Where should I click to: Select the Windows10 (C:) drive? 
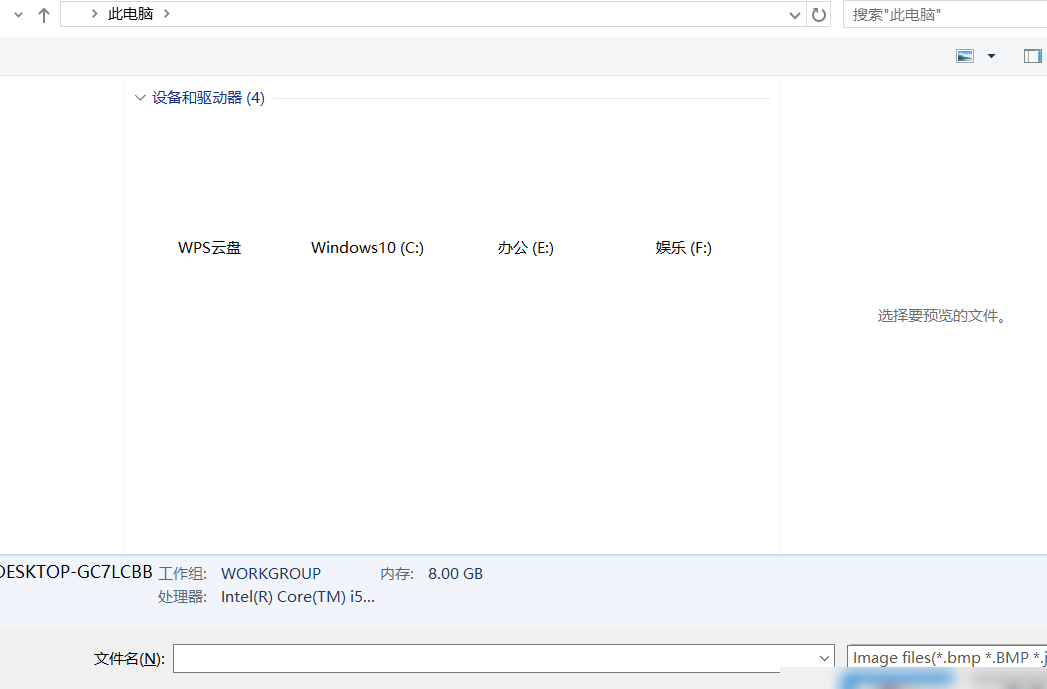tap(367, 248)
